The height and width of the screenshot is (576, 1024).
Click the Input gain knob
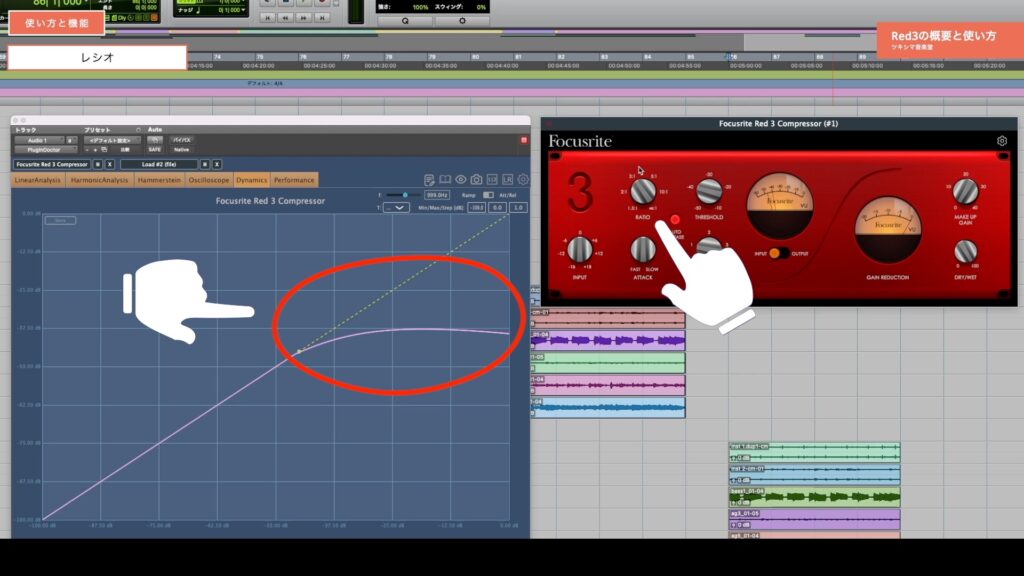[579, 249]
